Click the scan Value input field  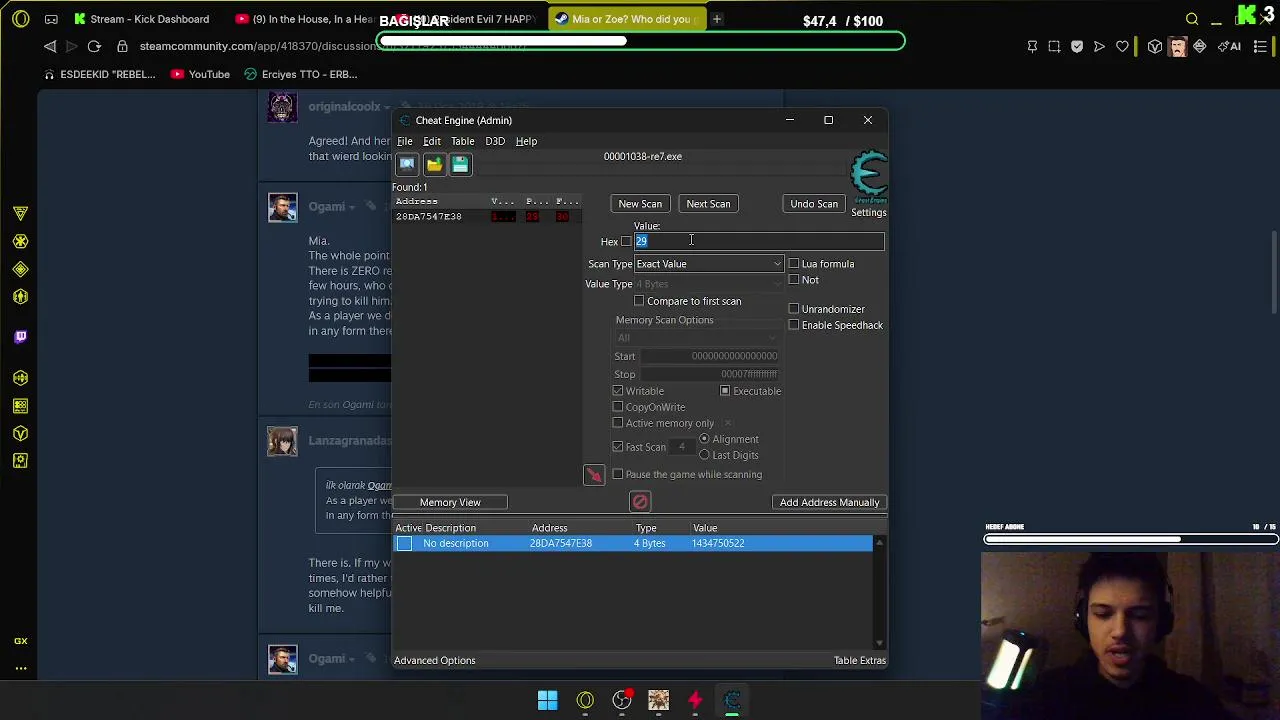tap(759, 241)
